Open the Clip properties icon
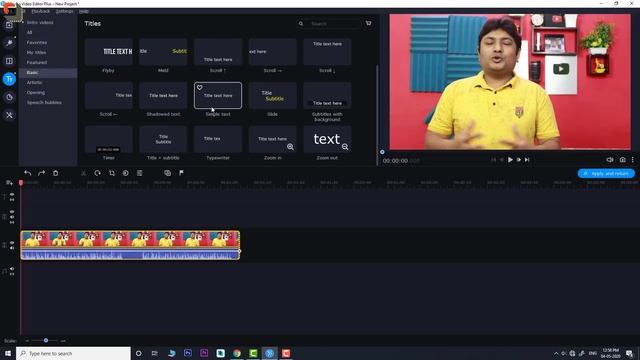Viewport: 640px width, 360px height. tap(140, 173)
